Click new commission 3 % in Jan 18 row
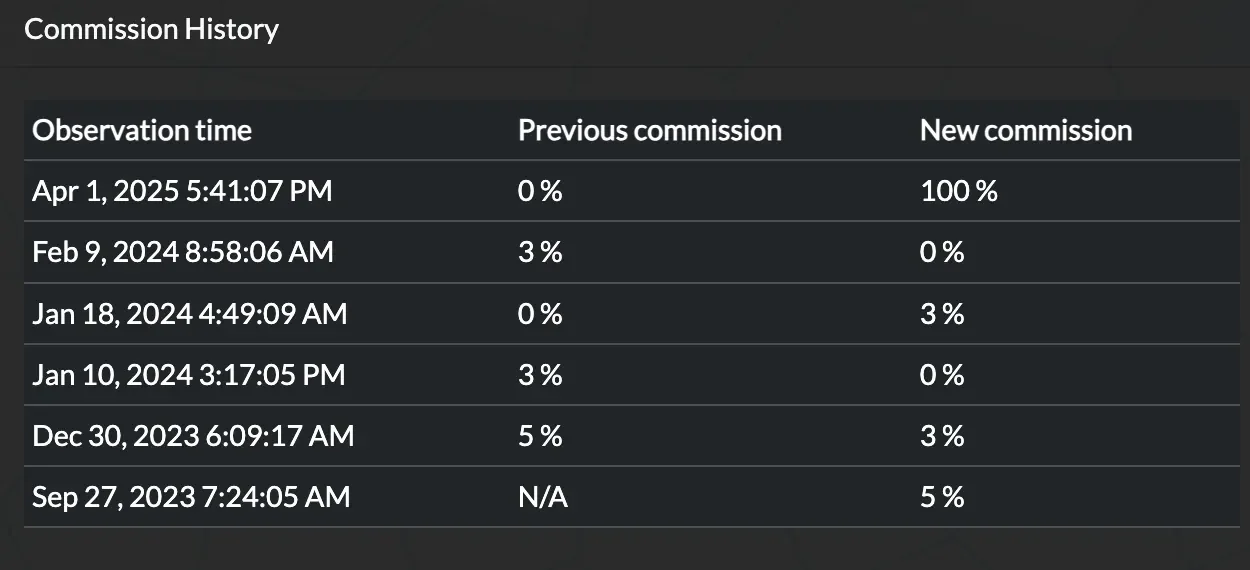Image resolution: width=1250 pixels, height=570 pixels. click(942, 314)
